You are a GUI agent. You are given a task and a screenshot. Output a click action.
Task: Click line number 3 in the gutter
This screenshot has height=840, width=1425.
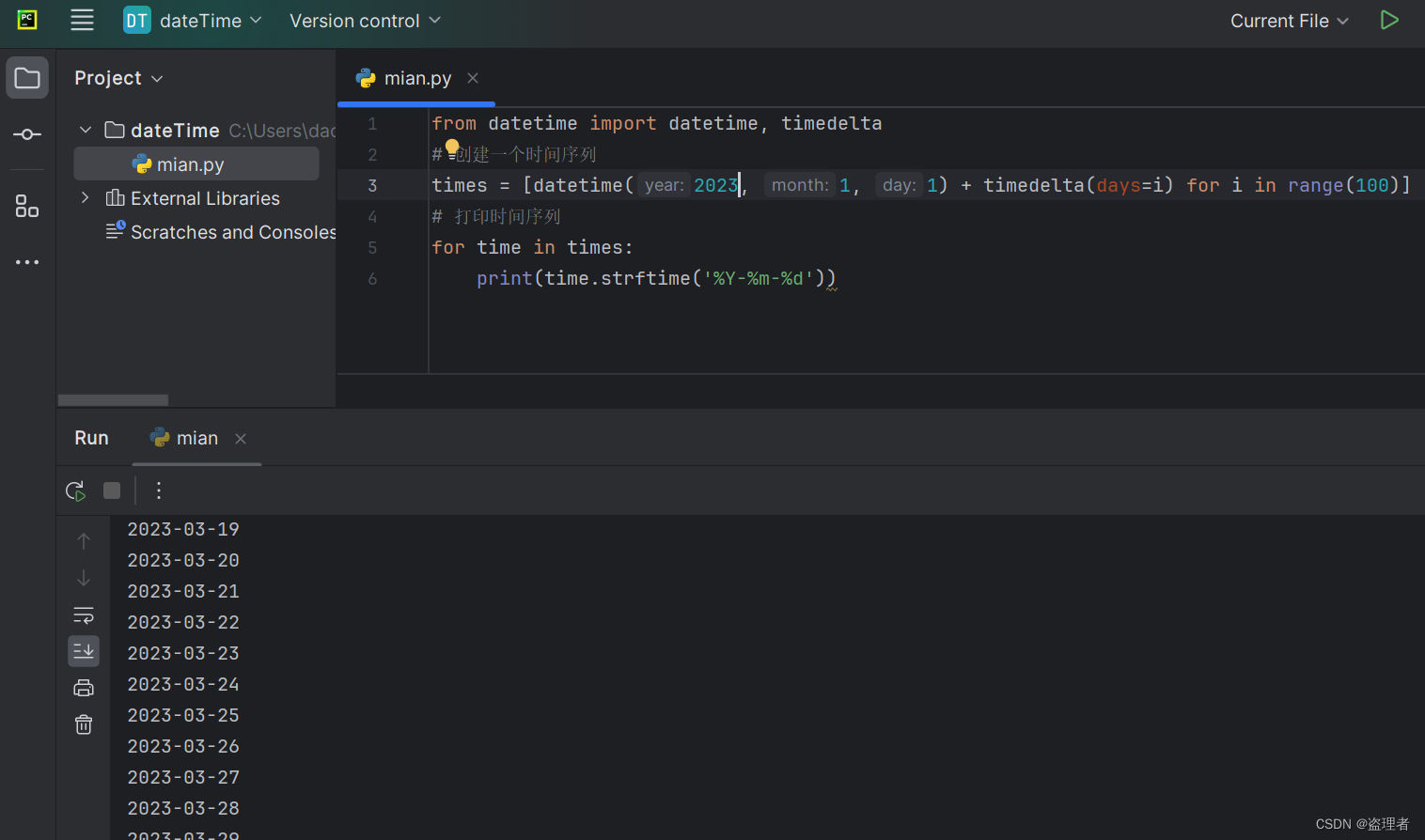(x=373, y=186)
